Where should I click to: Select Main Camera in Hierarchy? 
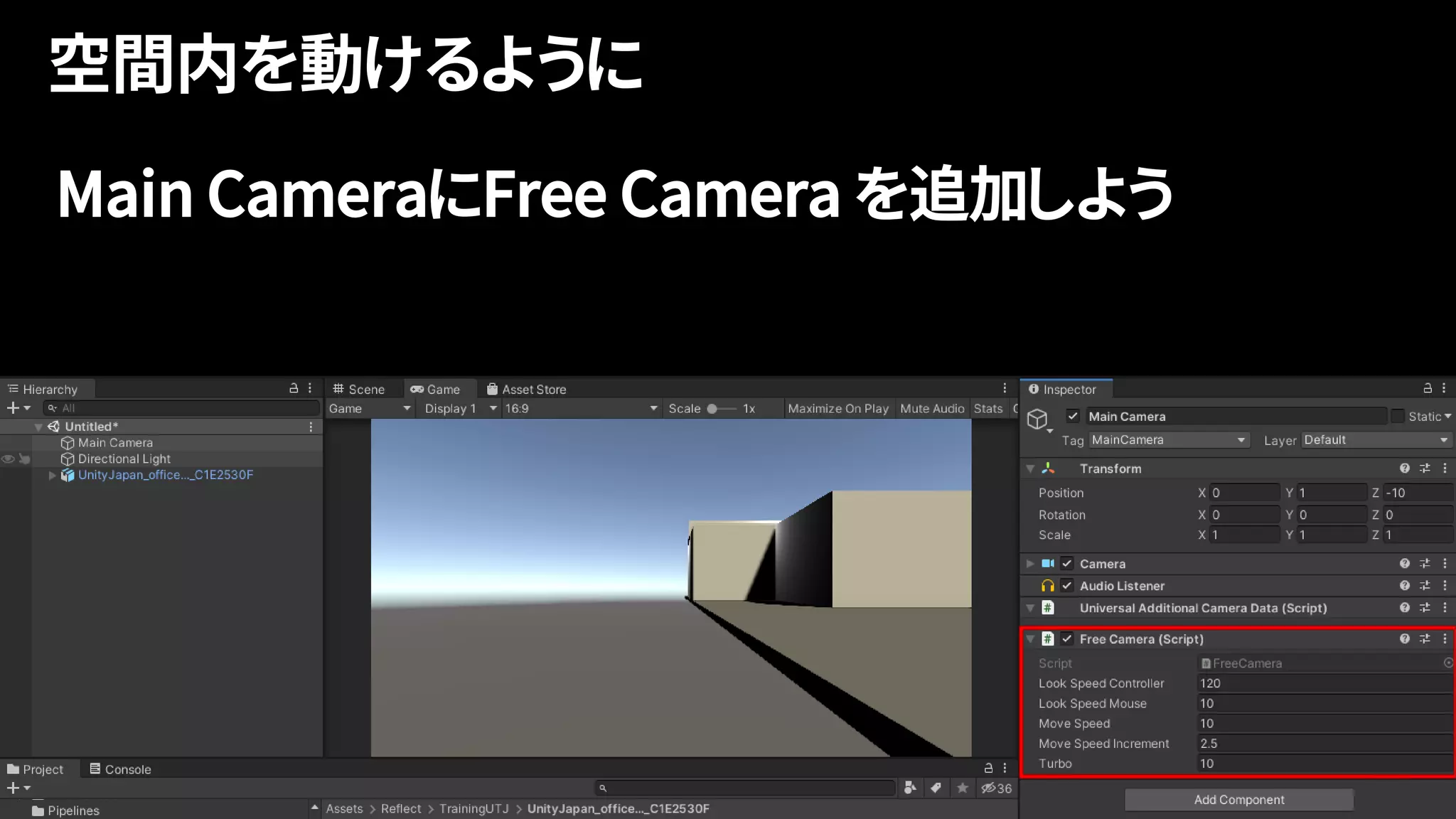pos(115,443)
